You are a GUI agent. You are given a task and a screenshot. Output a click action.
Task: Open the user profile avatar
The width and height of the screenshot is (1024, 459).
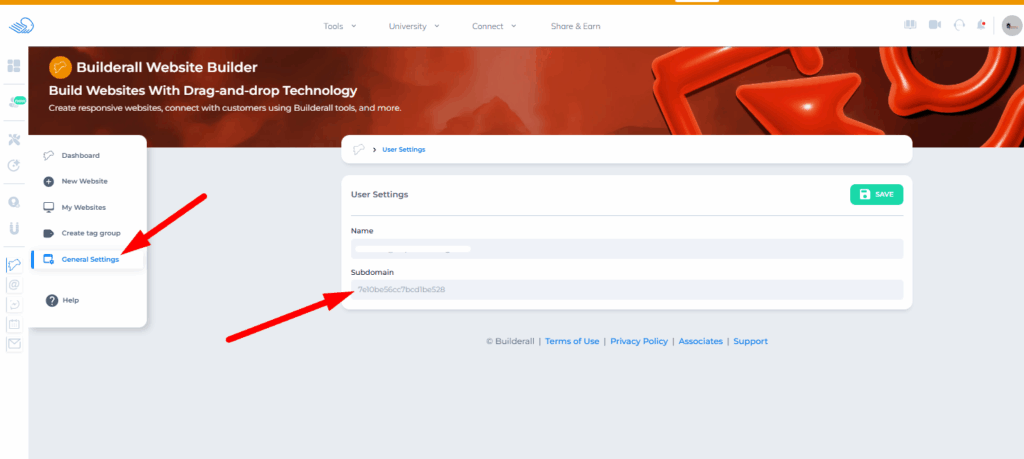[x=1010, y=26]
